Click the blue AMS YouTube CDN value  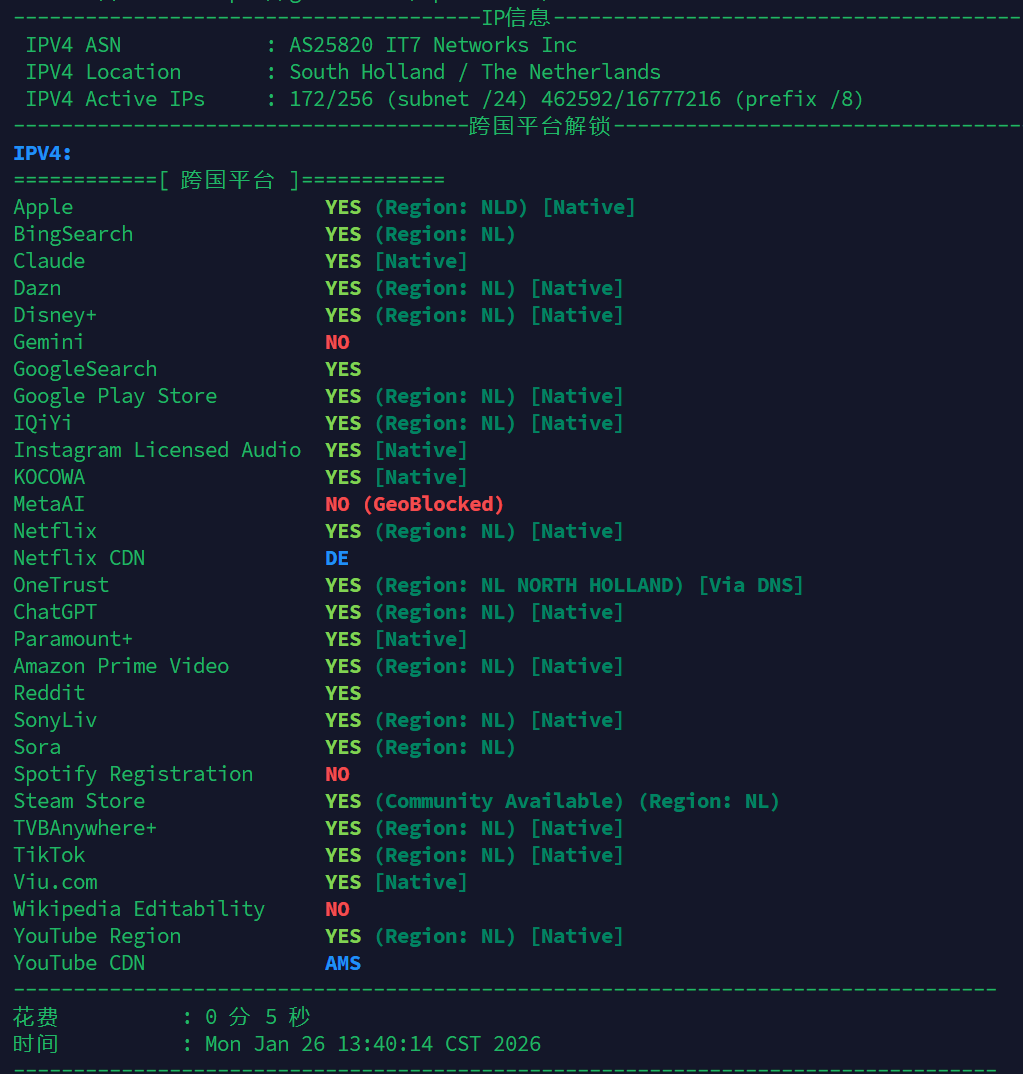pyautogui.click(x=343, y=963)
